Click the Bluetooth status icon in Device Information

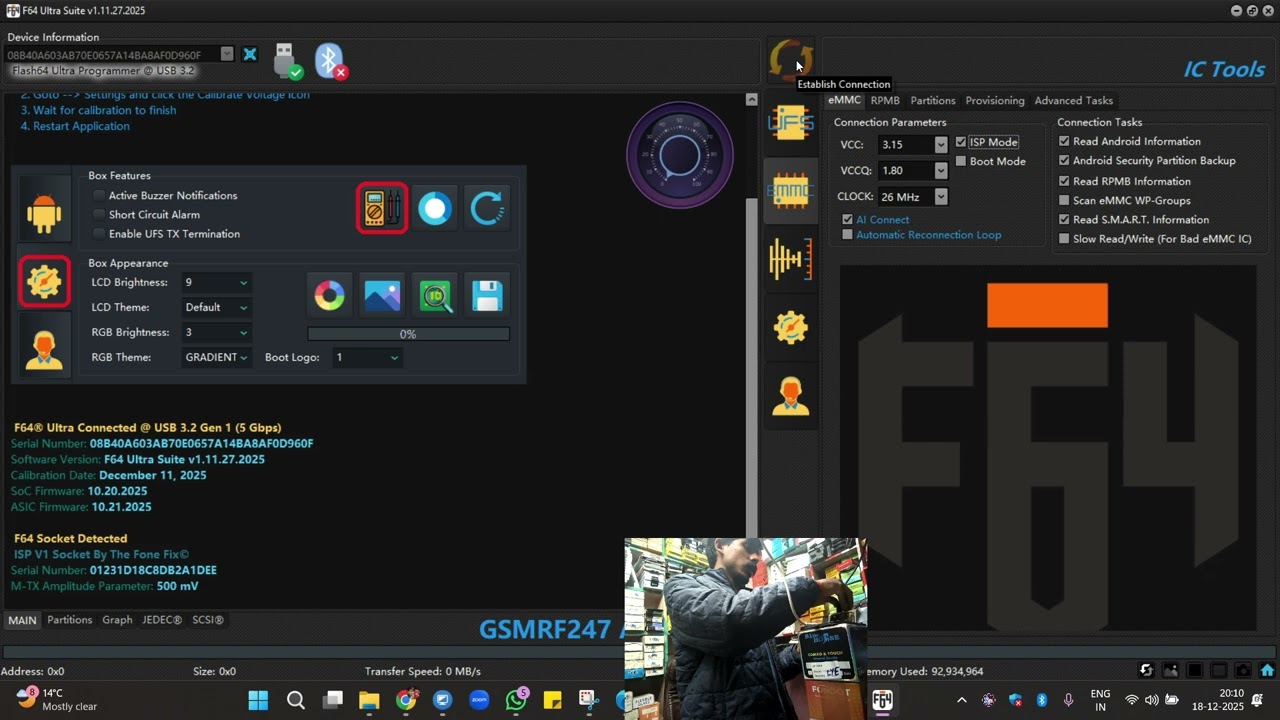(x=331, y=61)
